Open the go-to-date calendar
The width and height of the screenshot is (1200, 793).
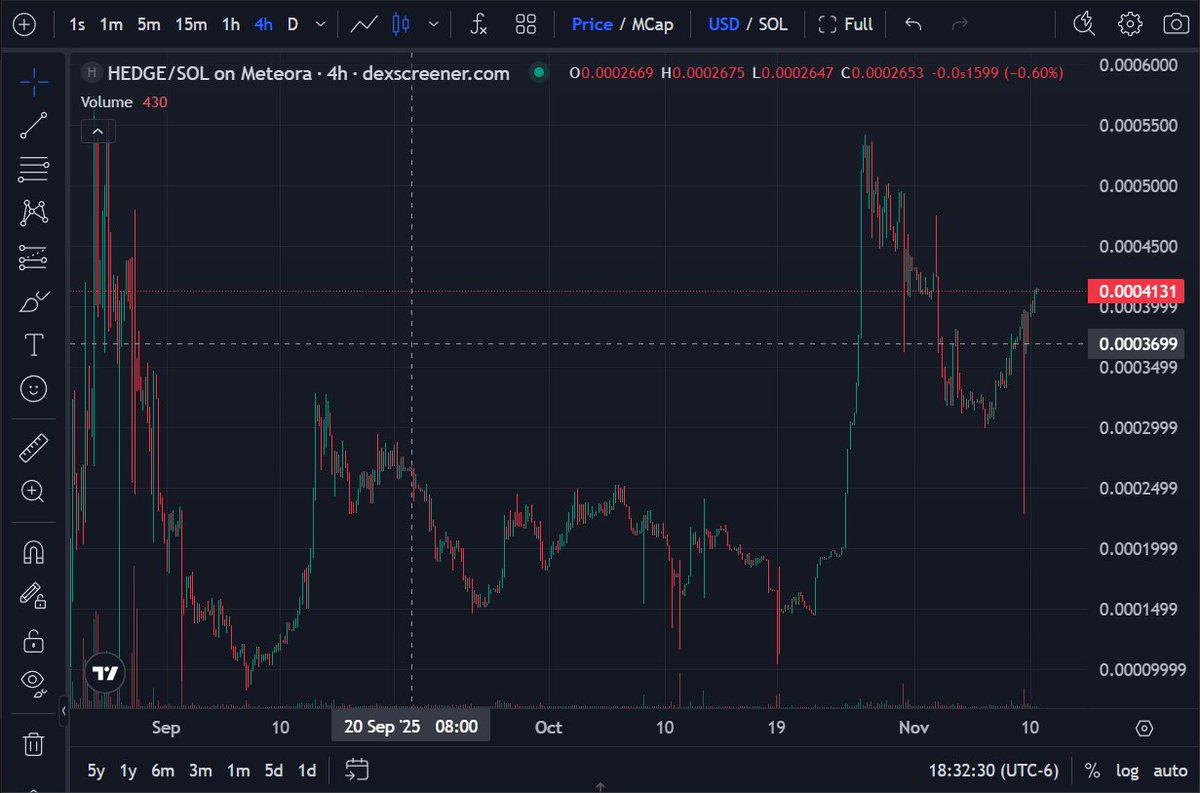pos(356,770)
